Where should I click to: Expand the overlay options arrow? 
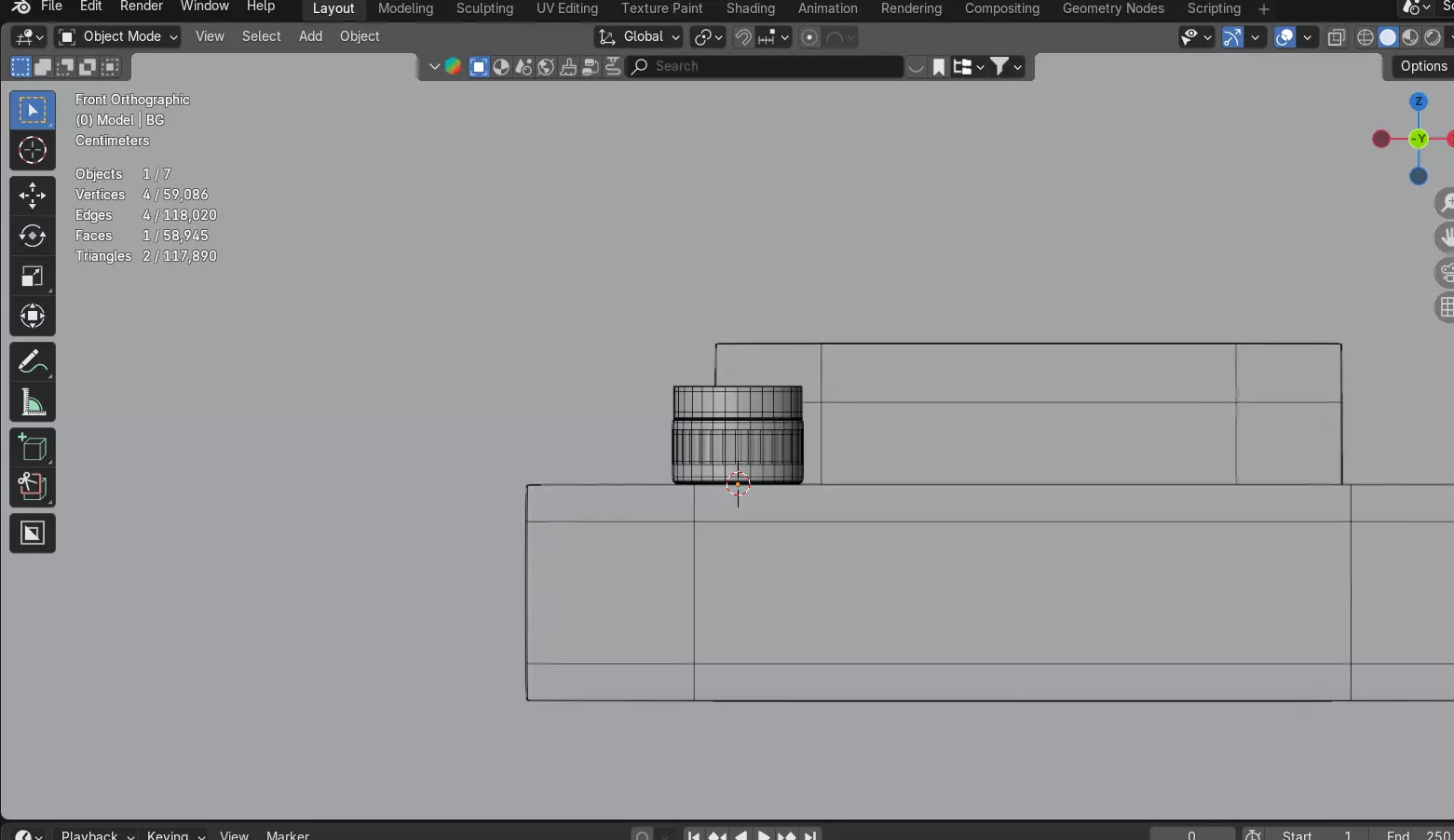(x=1308, y=37)
